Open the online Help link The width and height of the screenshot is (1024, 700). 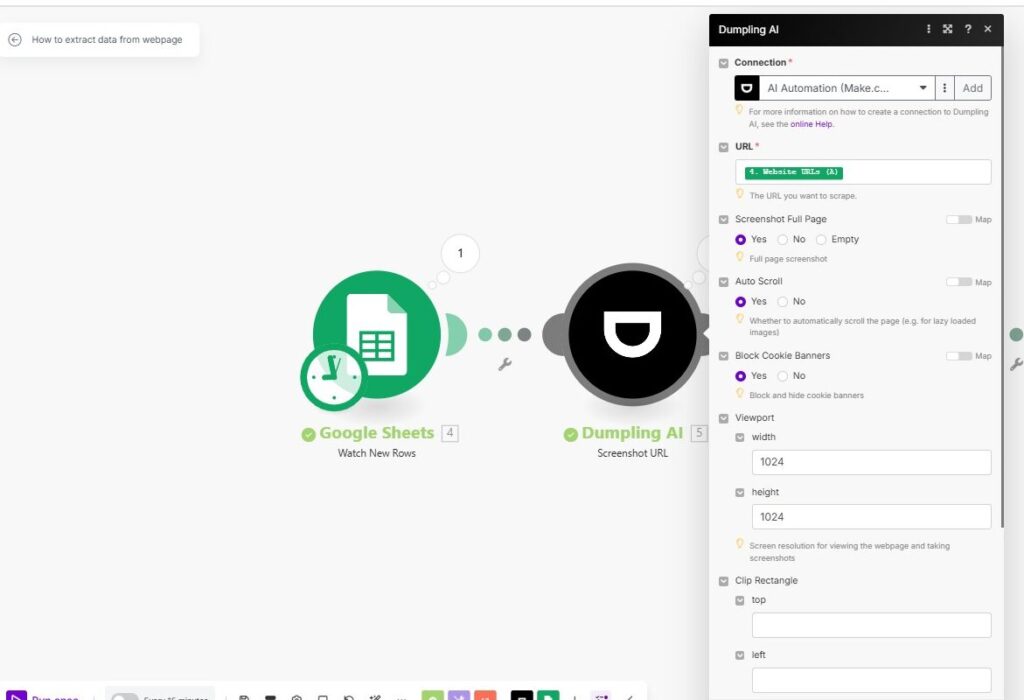tap(811, 124)
